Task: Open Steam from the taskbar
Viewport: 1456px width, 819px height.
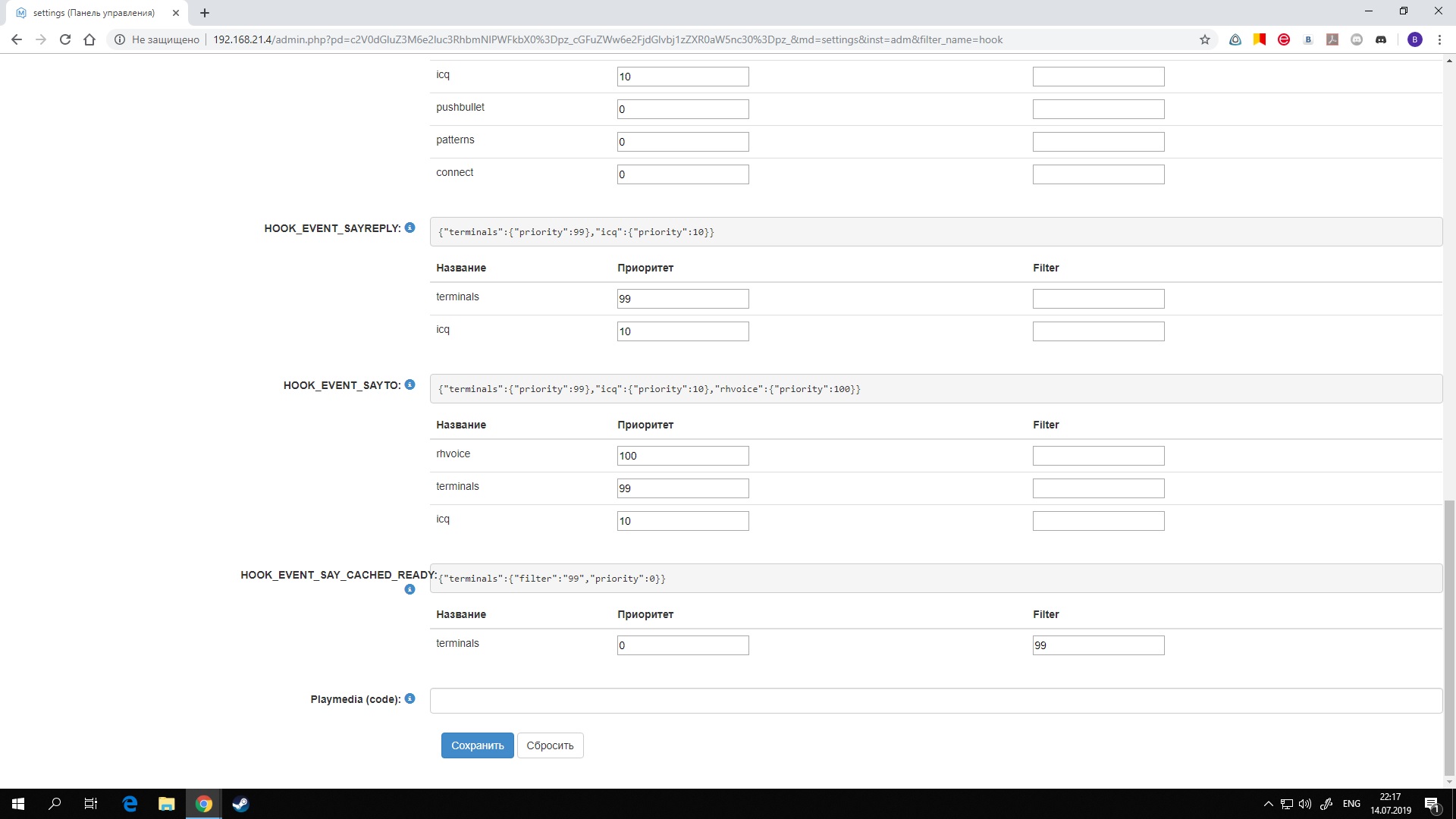Action: 240,804
